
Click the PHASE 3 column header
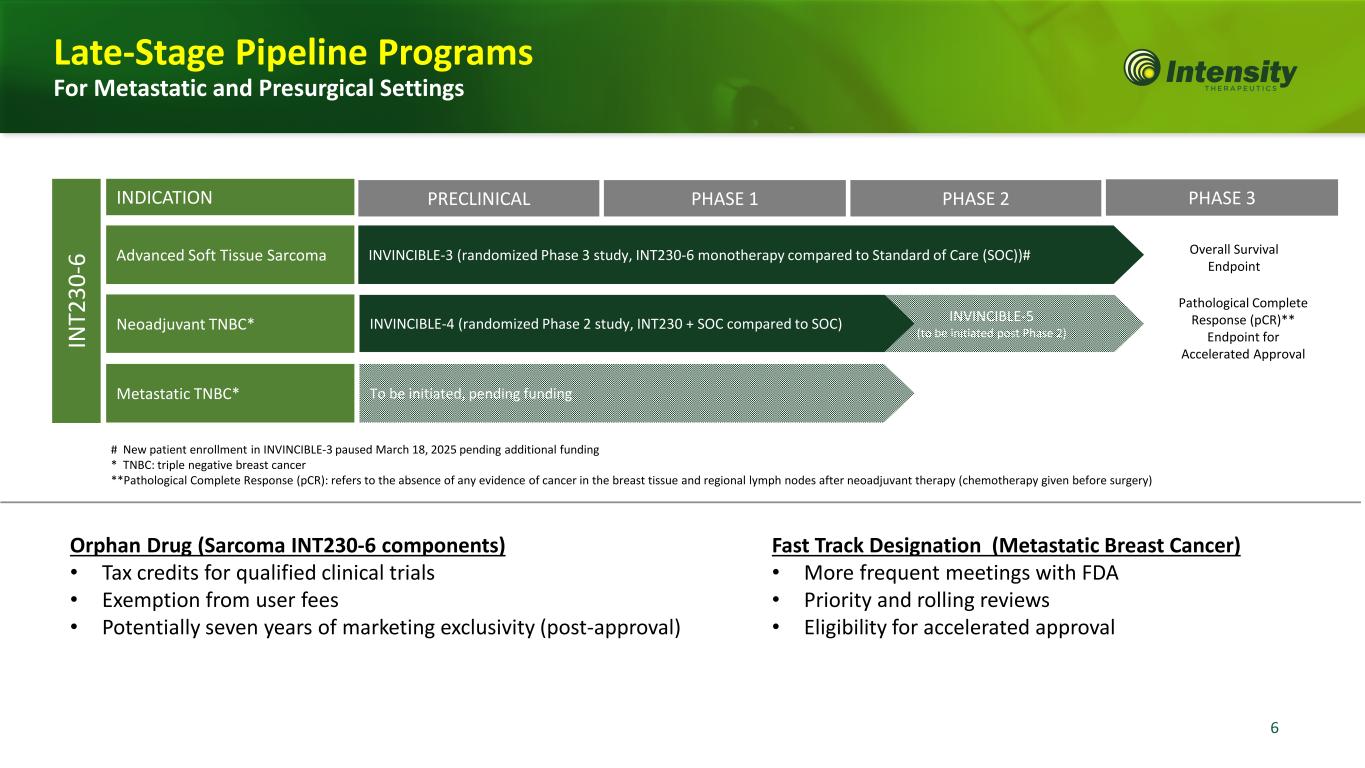[x=1221, y=197]
